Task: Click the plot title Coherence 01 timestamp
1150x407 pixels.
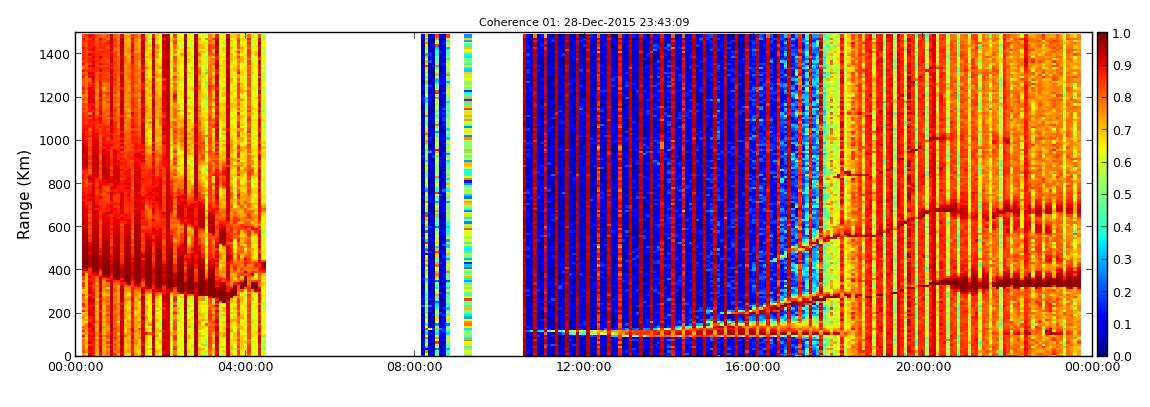Action: tap(584, 22)
